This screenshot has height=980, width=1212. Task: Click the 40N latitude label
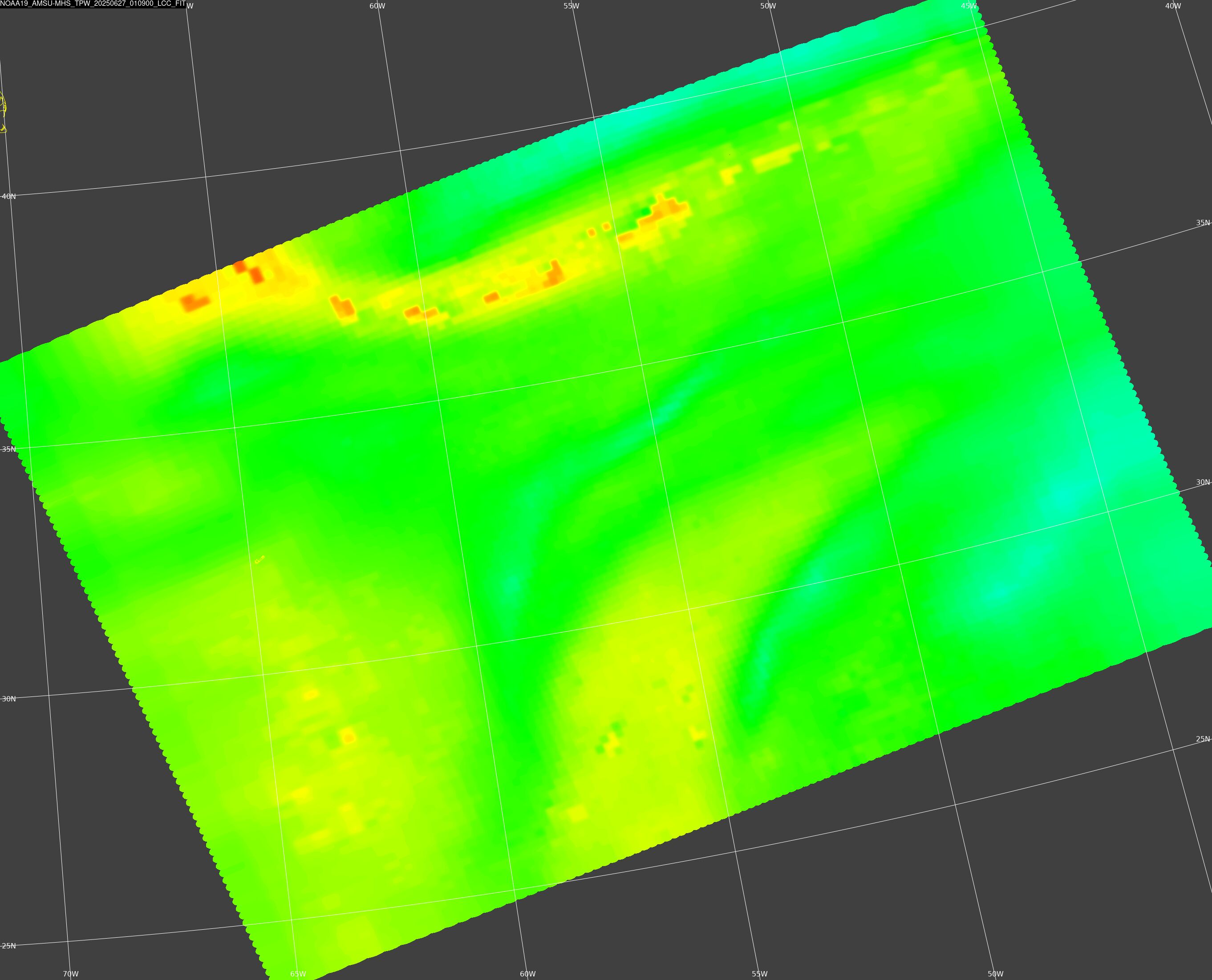point(9,196)
